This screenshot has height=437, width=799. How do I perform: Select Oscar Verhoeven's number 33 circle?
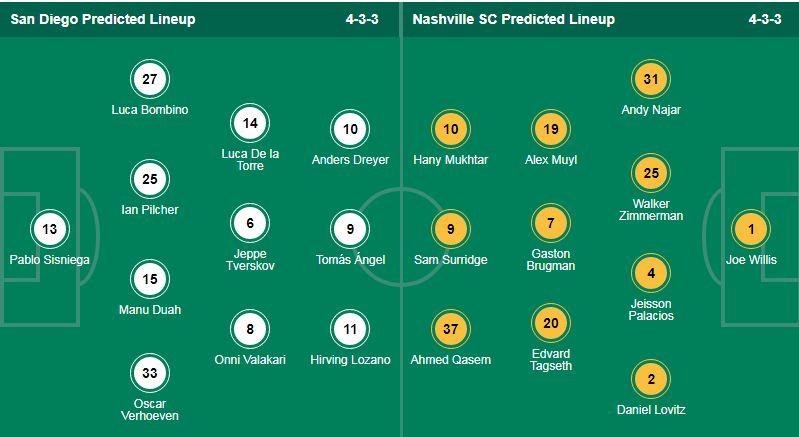tap(150, 374)
